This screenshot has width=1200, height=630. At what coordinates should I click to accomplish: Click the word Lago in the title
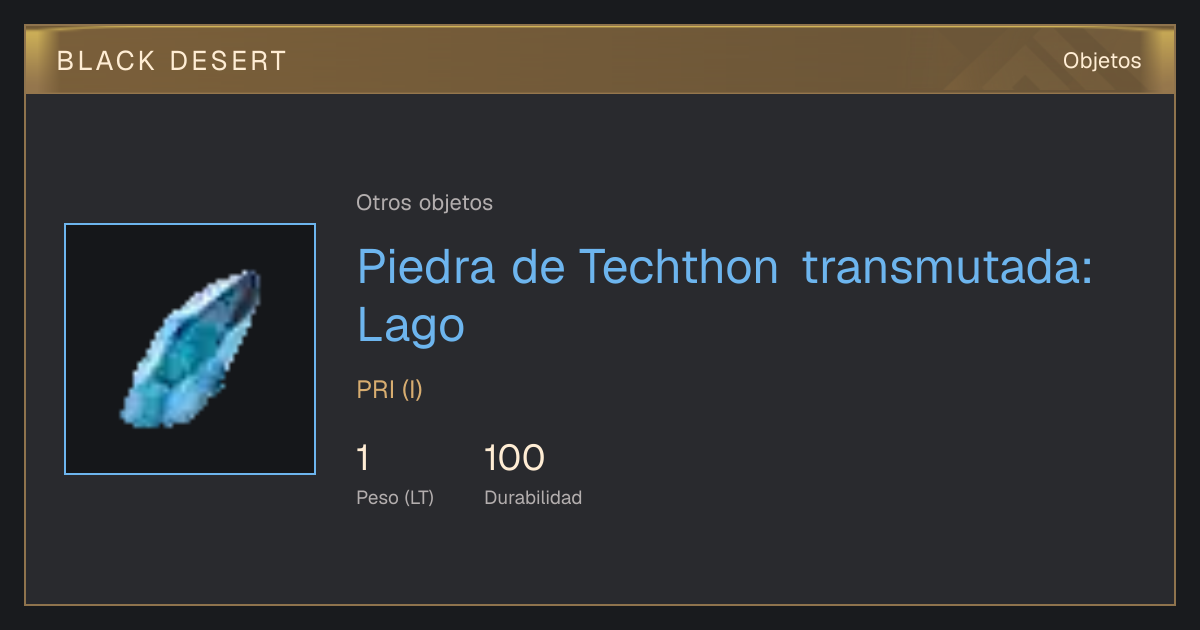(x=411, y=325)
